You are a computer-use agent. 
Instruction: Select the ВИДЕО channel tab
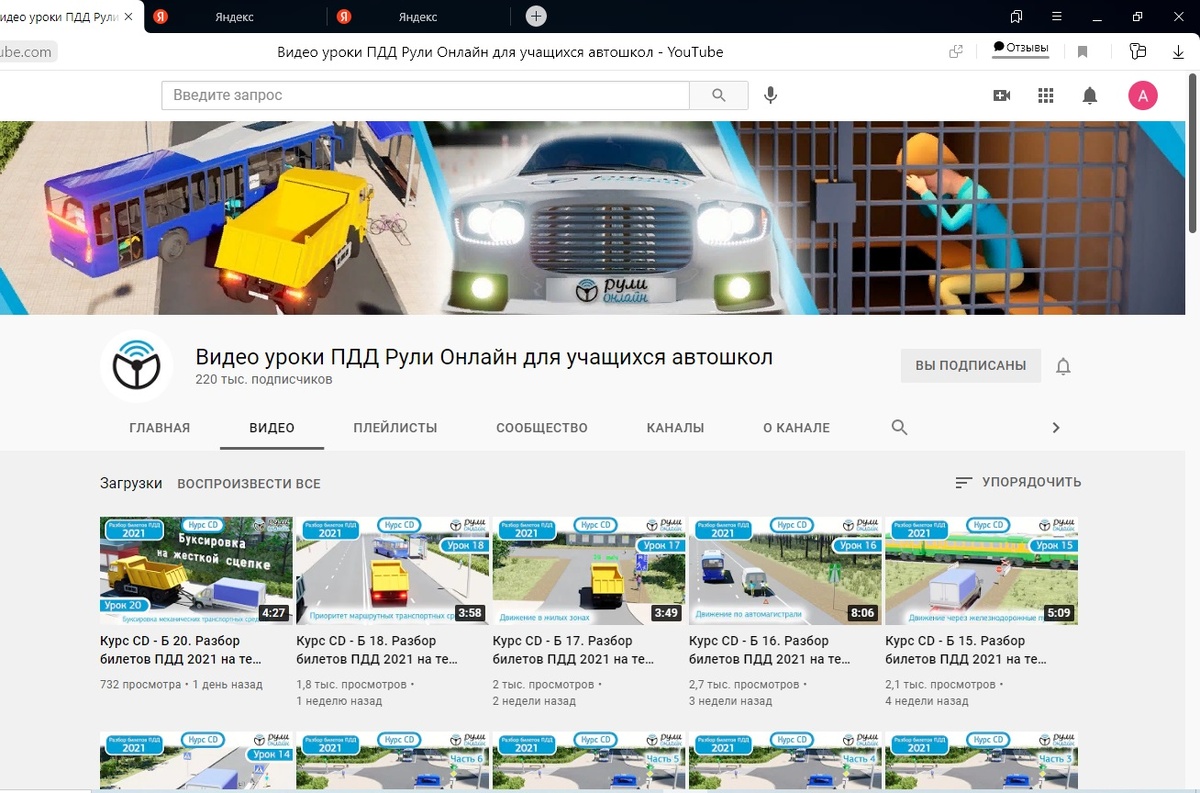(x=272, y=427)
